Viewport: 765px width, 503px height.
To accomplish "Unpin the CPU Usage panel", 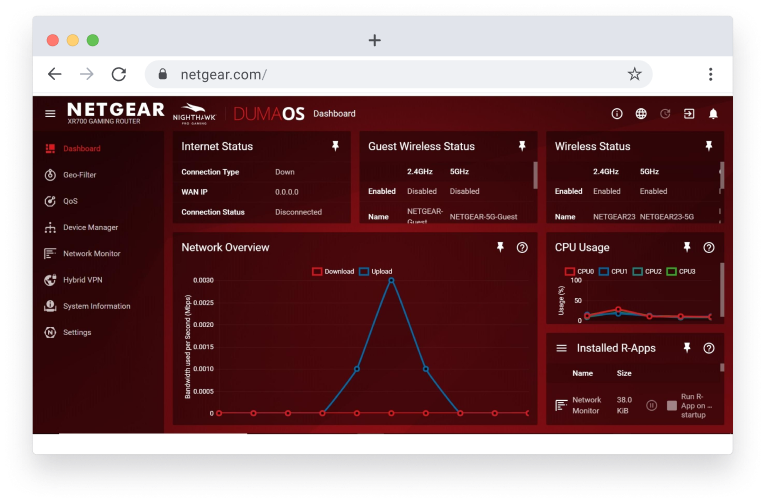I will [687, 247].
